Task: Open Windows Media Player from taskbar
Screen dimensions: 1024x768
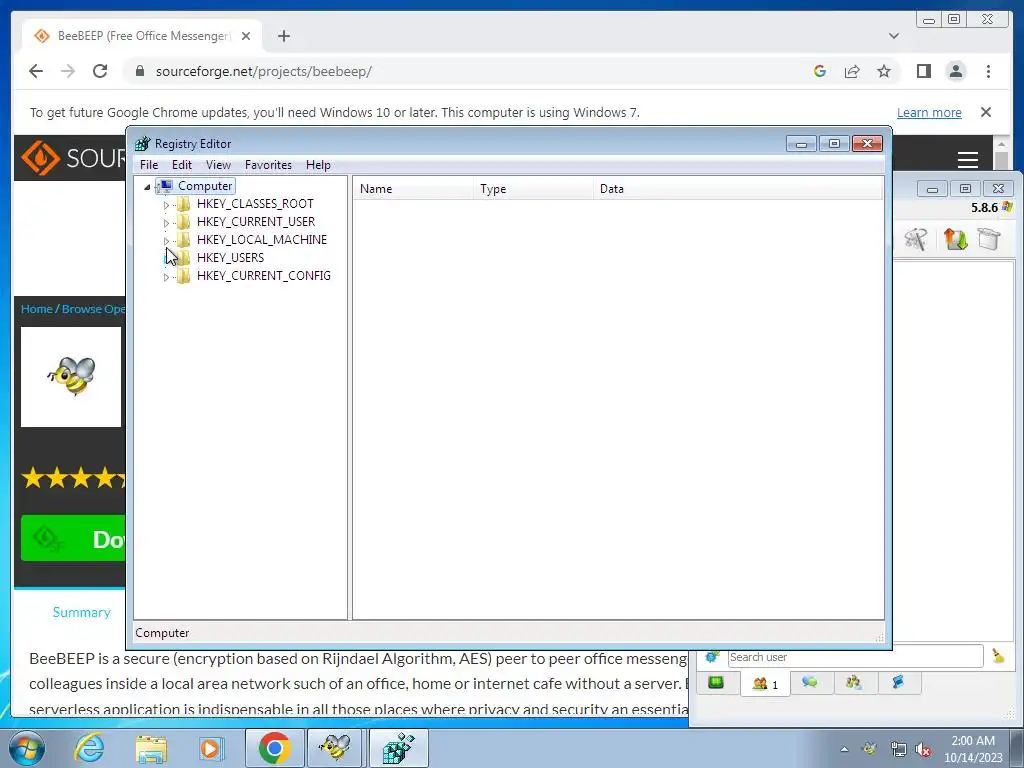Action: pos(210,748)
